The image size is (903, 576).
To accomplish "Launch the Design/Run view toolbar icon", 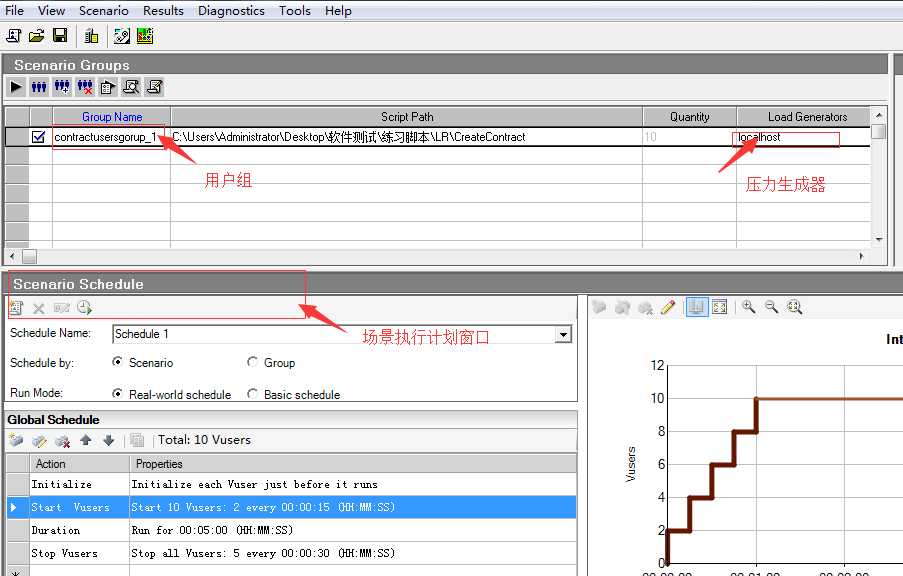I will pyautogui.click(x=122, y=36).
